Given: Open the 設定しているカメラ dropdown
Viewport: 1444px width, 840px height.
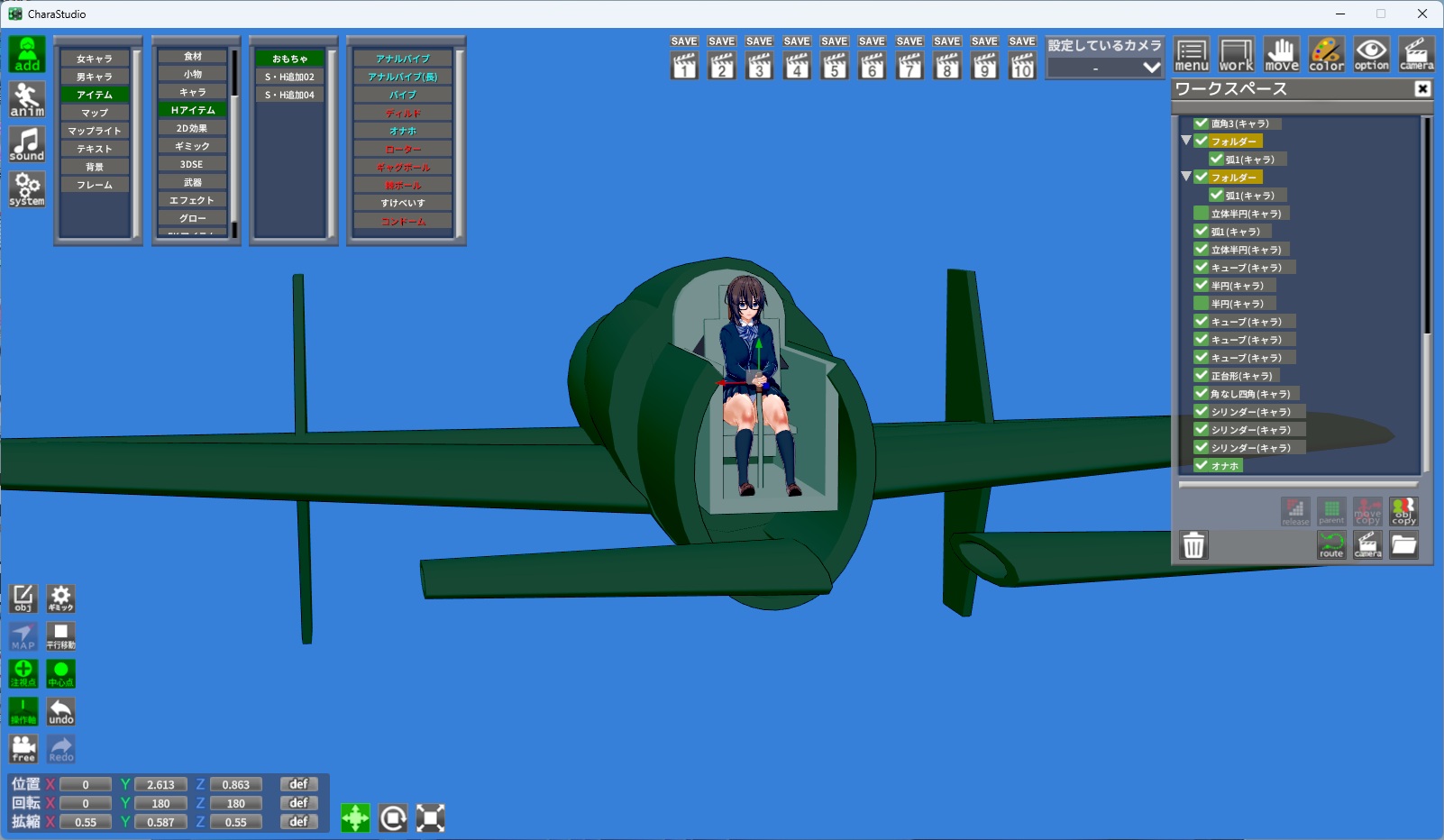Looking at the screenshot, I should 1104,68.
